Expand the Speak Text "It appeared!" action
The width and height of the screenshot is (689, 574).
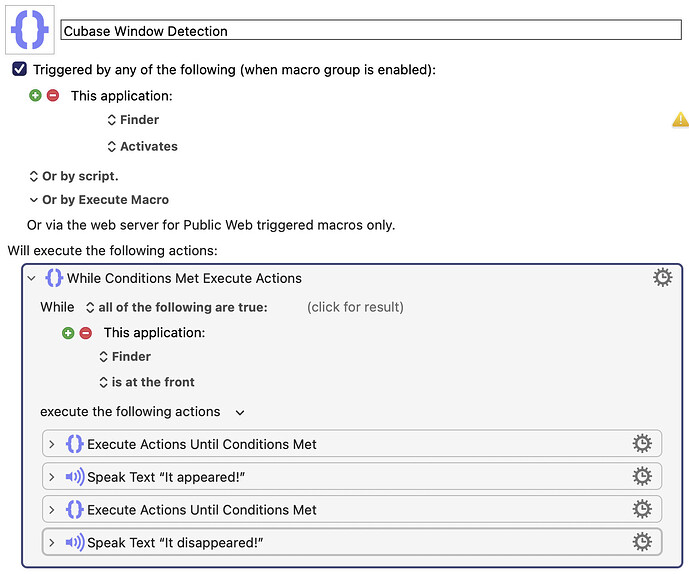(x=51, y=477)
